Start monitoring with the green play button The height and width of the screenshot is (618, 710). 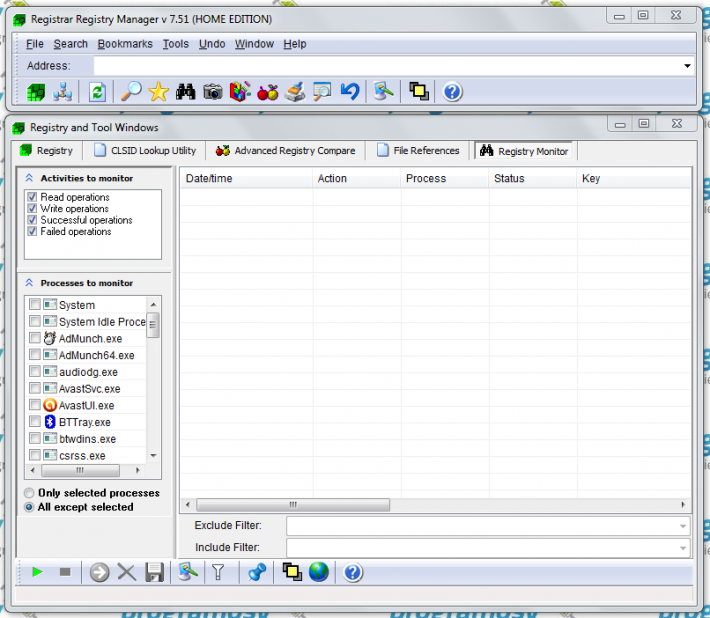tap(38, 572)
